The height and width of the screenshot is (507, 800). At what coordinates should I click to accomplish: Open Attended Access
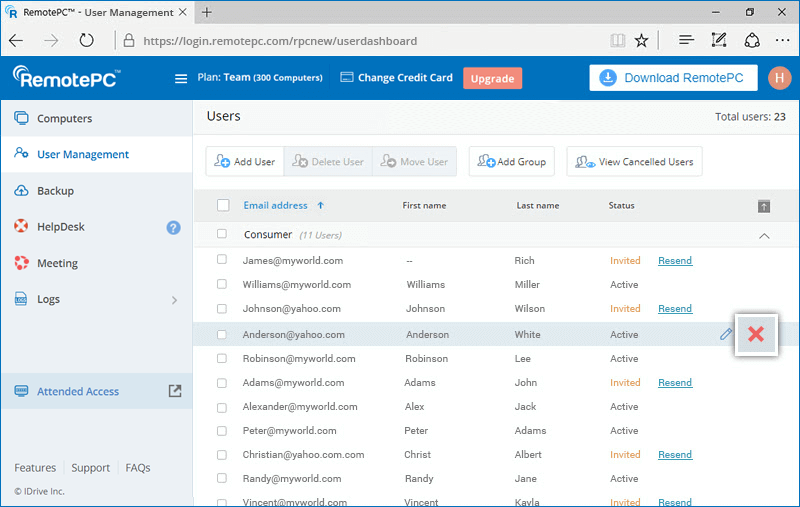click(96, 391)
